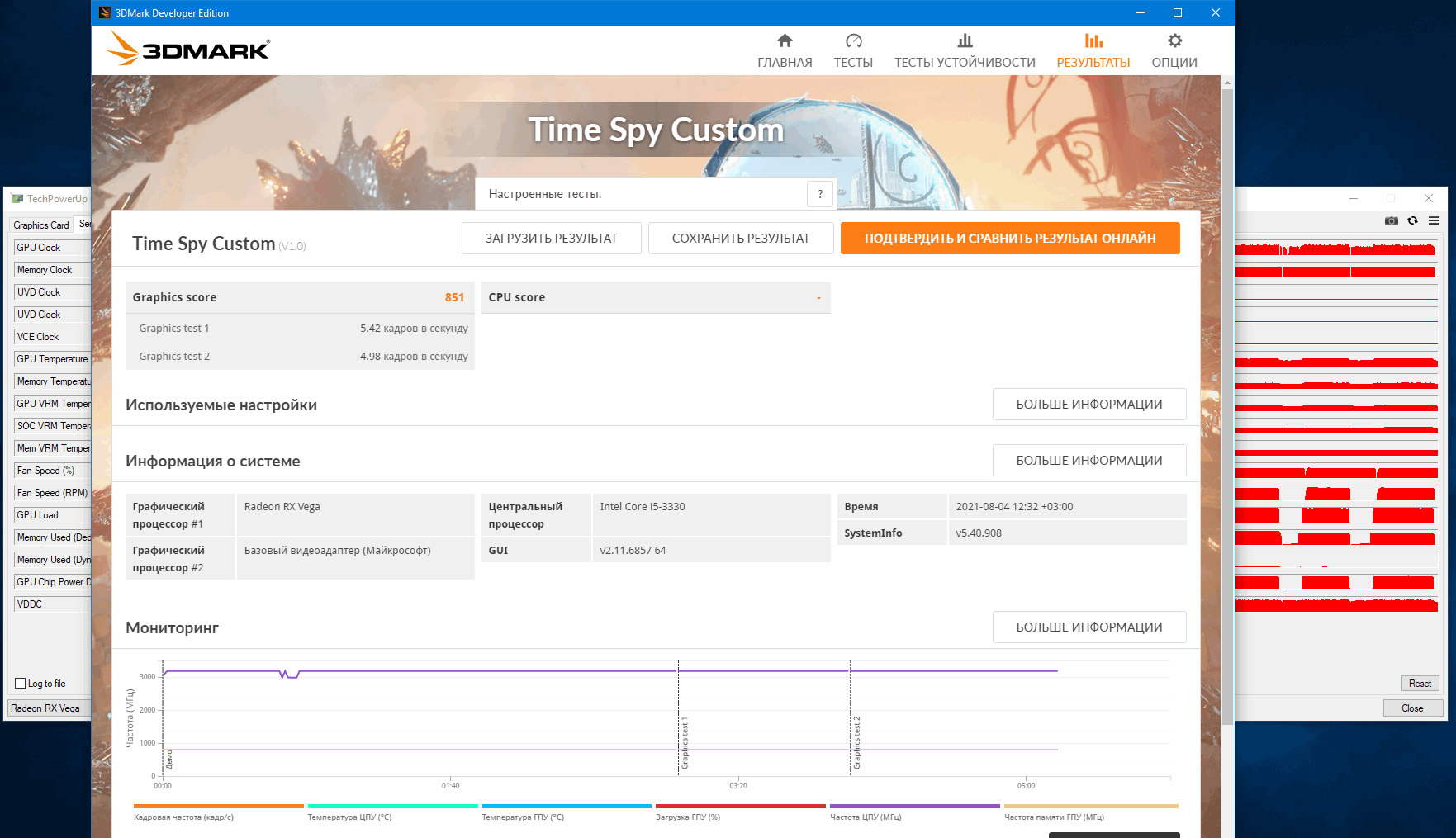Maximize the 3DMark window

point(1178,12)
